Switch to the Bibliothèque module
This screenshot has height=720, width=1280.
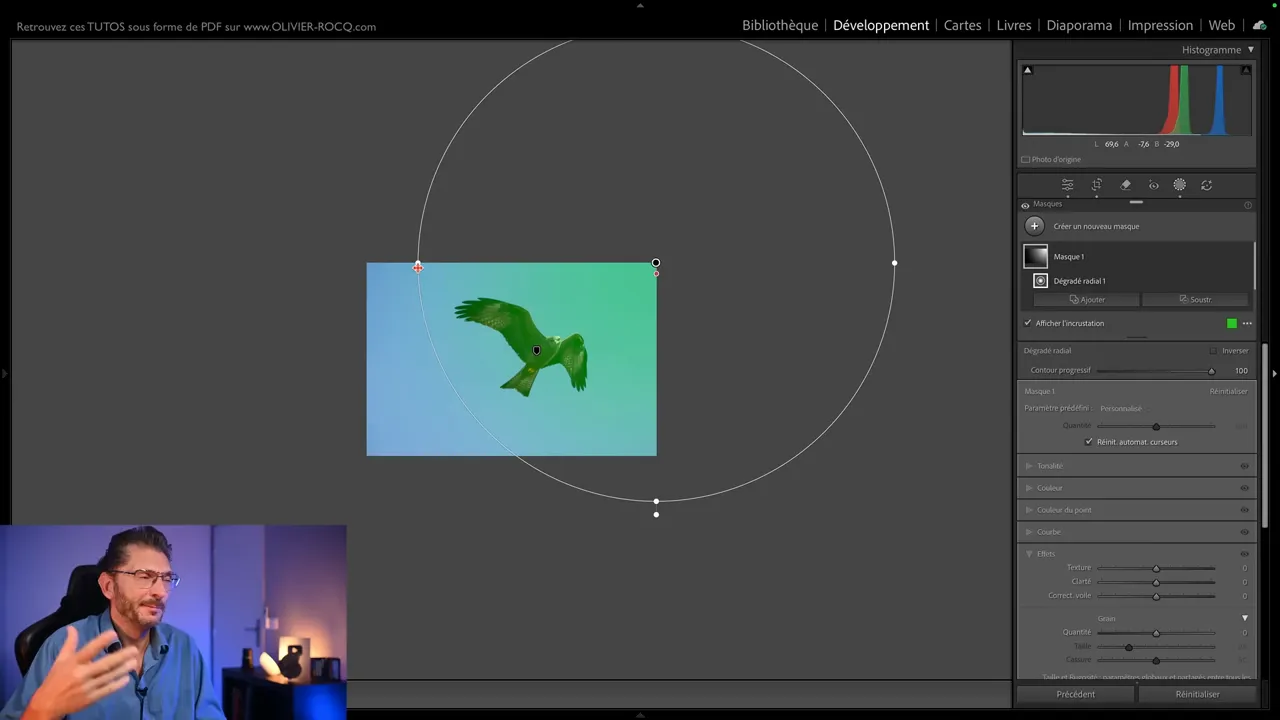pyautogui.click(x=779, y=25)
